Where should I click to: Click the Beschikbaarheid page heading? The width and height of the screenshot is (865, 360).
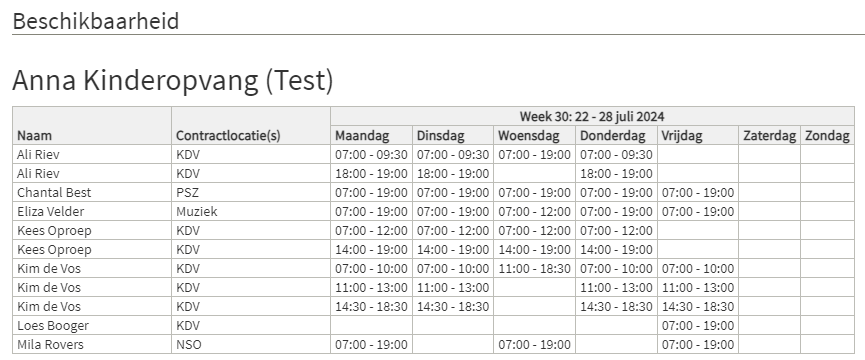(96, 22)
